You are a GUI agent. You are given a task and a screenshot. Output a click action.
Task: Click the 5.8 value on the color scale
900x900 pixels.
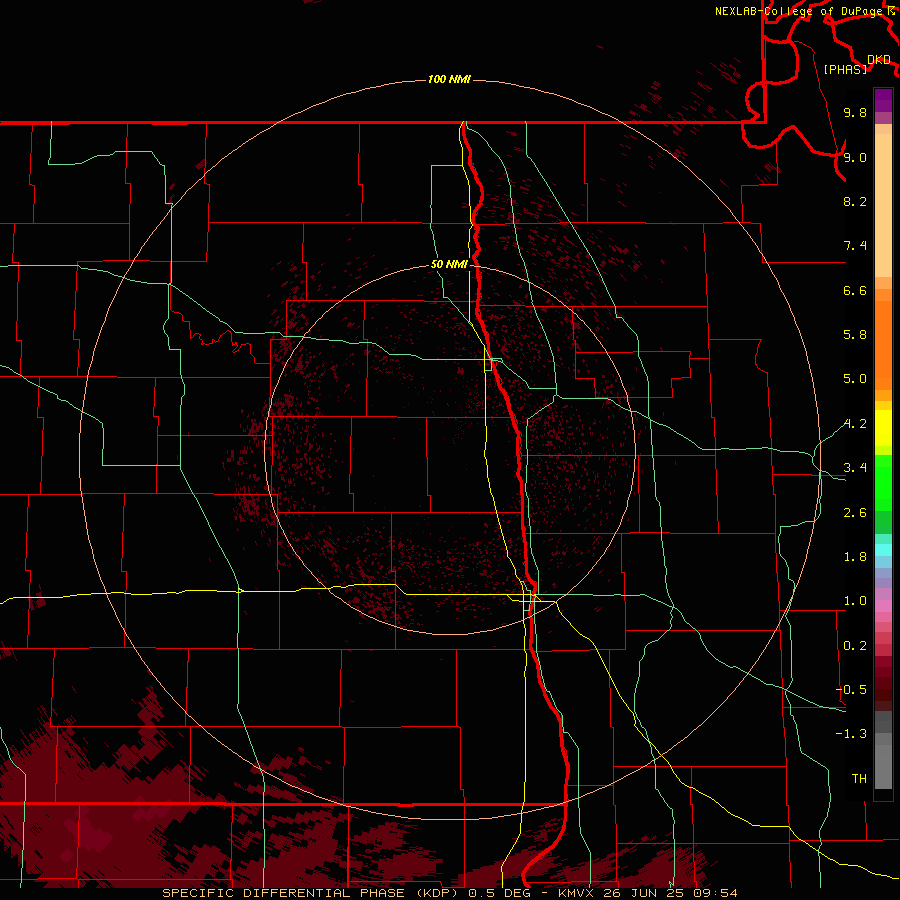[855, 335]
